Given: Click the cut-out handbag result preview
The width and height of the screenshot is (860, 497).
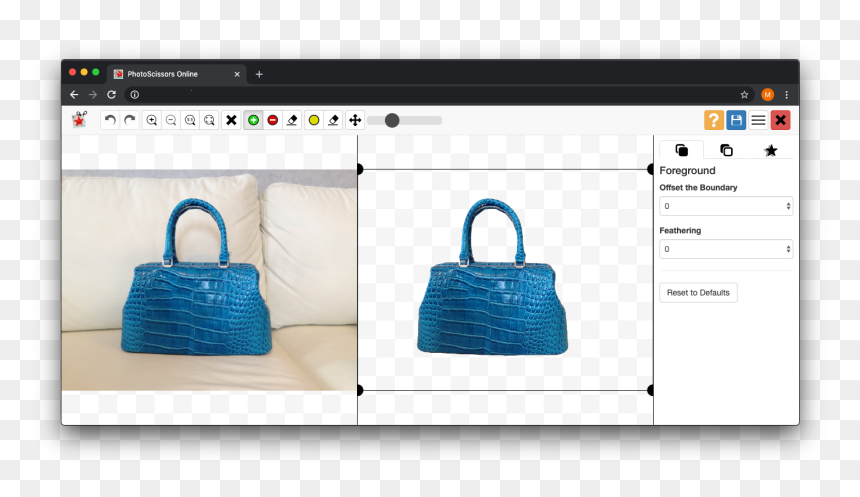Looking at the screenshot, I should coord(493,277).
